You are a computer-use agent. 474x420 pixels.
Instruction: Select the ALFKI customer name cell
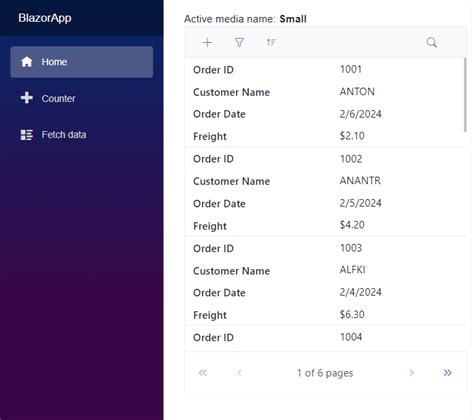tap(352, 270)
